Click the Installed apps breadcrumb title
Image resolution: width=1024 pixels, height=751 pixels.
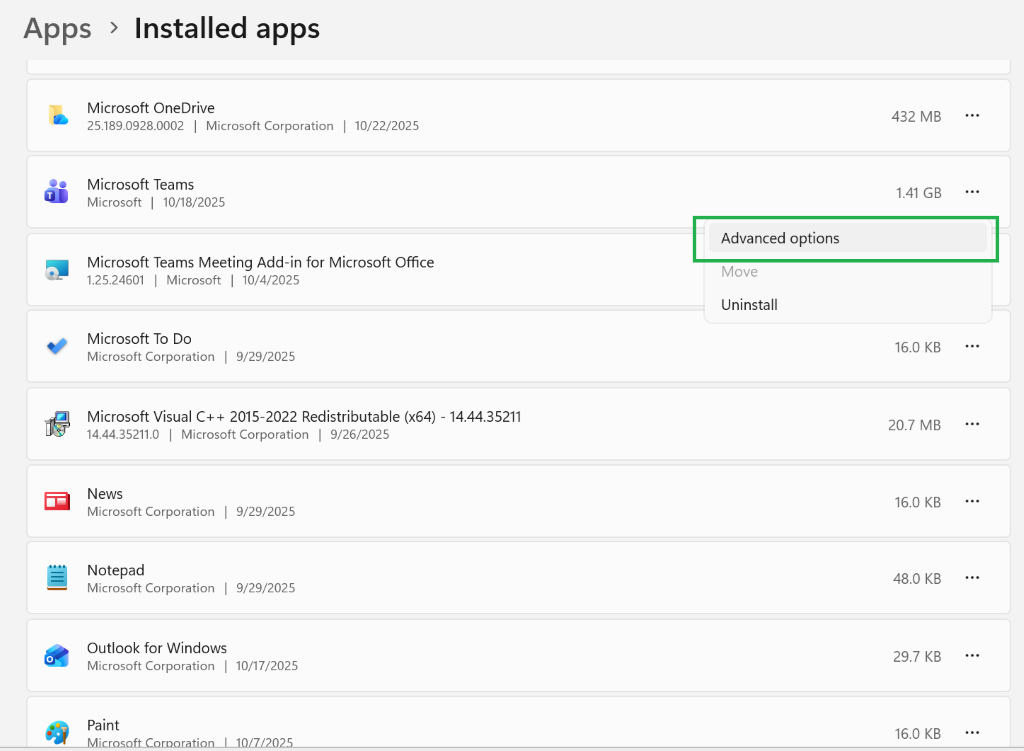tap(227, 29)
